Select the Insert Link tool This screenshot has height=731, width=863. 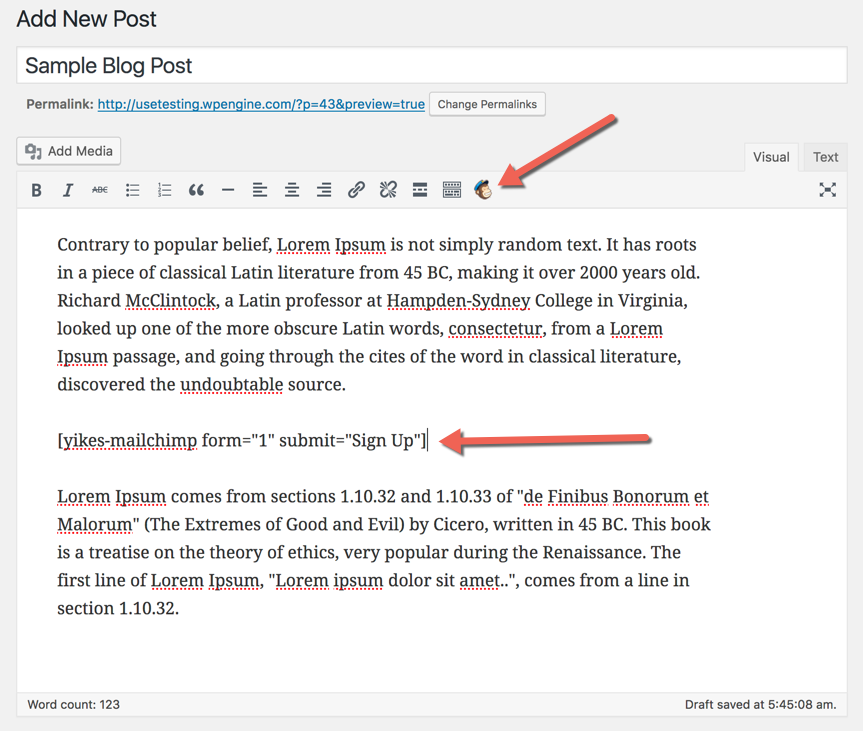pos(356,190)
